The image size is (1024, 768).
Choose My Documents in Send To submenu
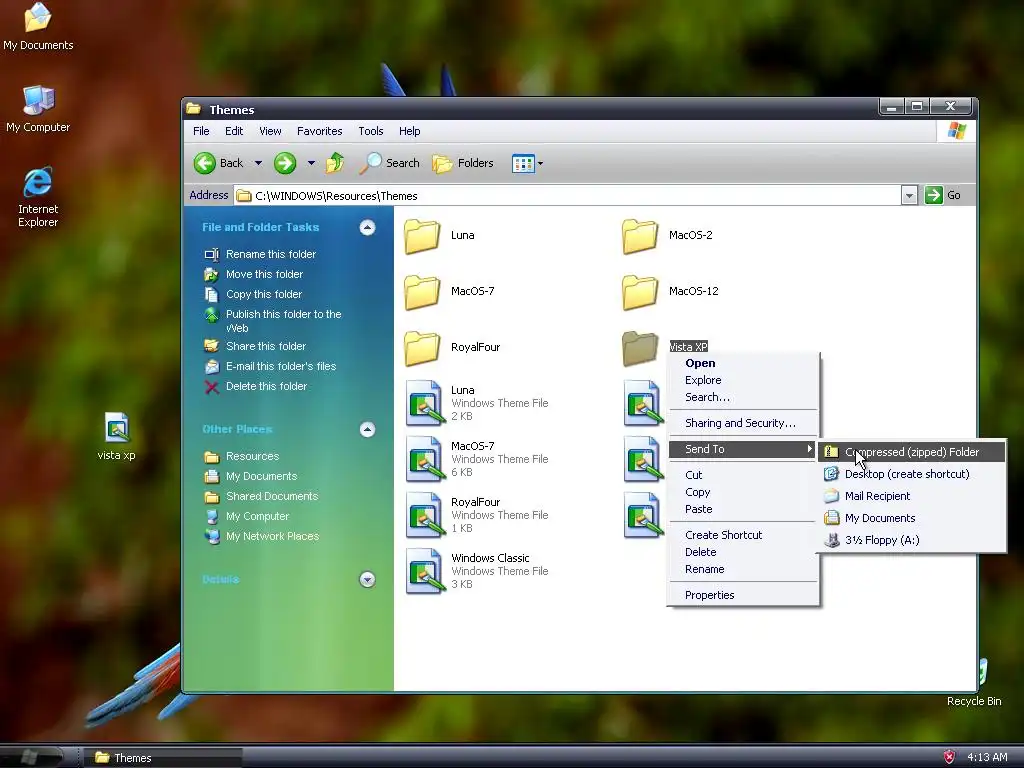pos(911,519)
